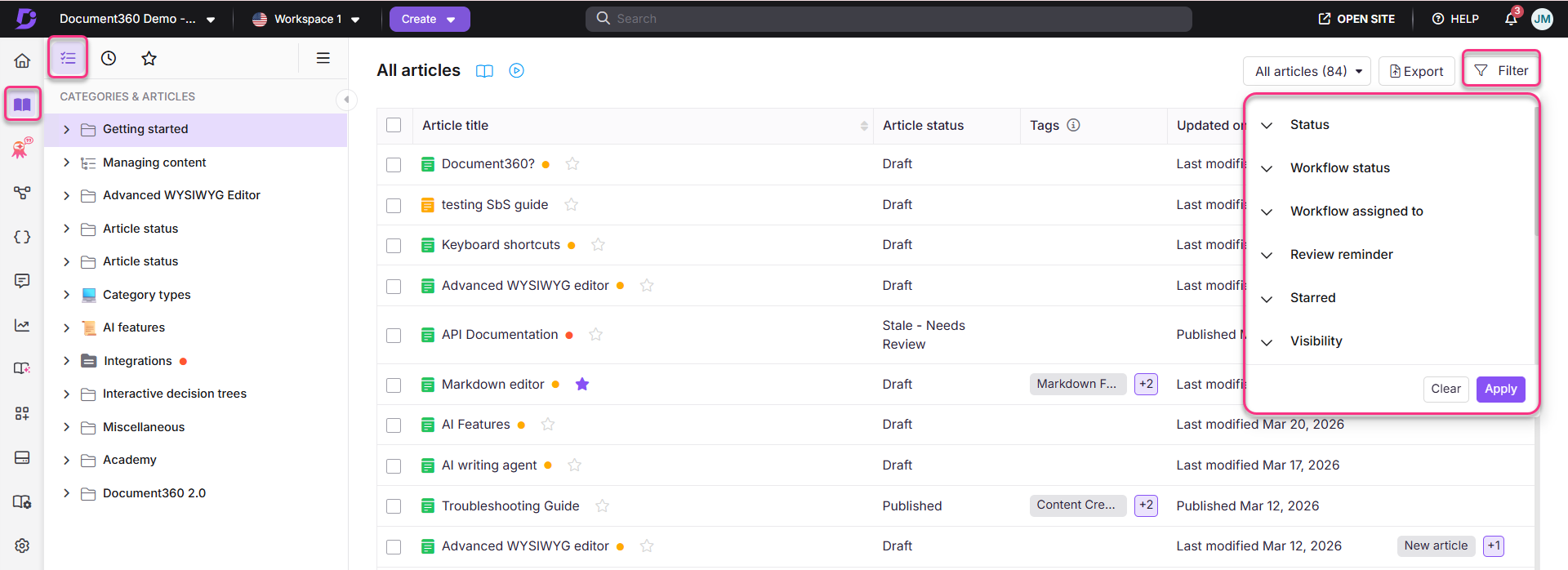Expand the Document360 2.0 category

pyautogui.click(x=67, y=493)
